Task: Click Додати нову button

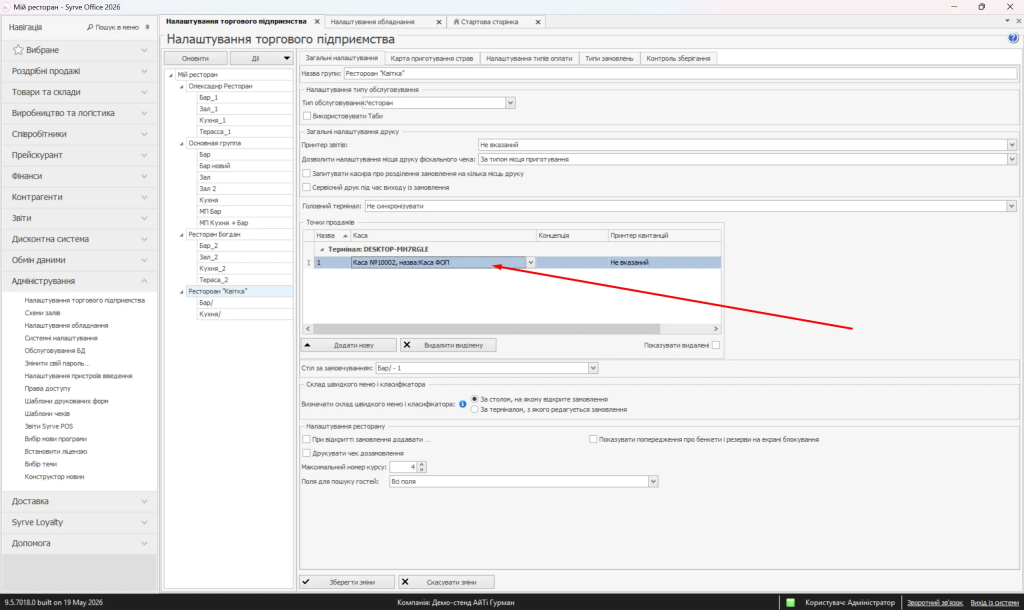Action: coord(348,345)
